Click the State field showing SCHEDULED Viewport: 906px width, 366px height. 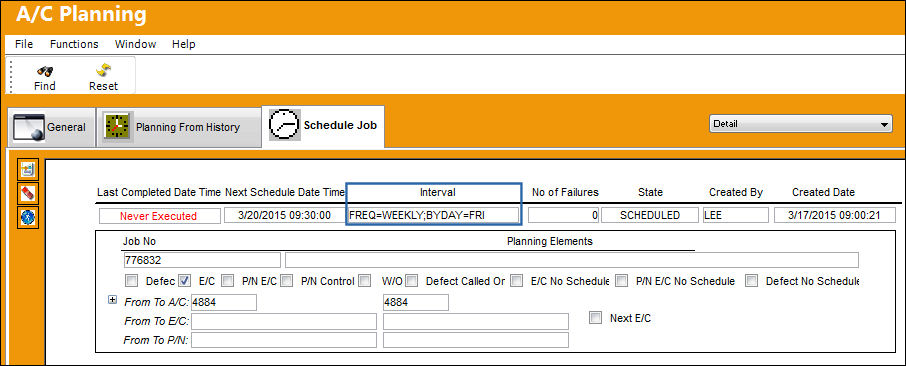point(650,215)
